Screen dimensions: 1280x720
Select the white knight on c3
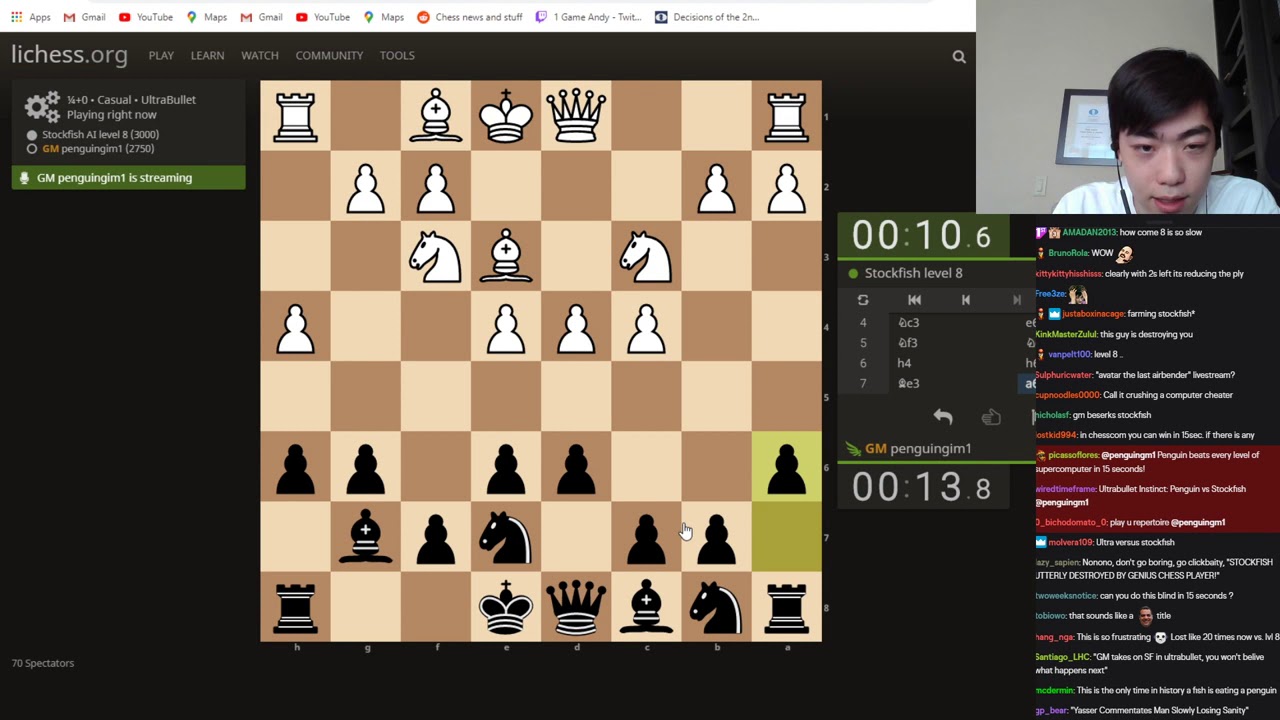pyautogui.click(x=646, y=256)
